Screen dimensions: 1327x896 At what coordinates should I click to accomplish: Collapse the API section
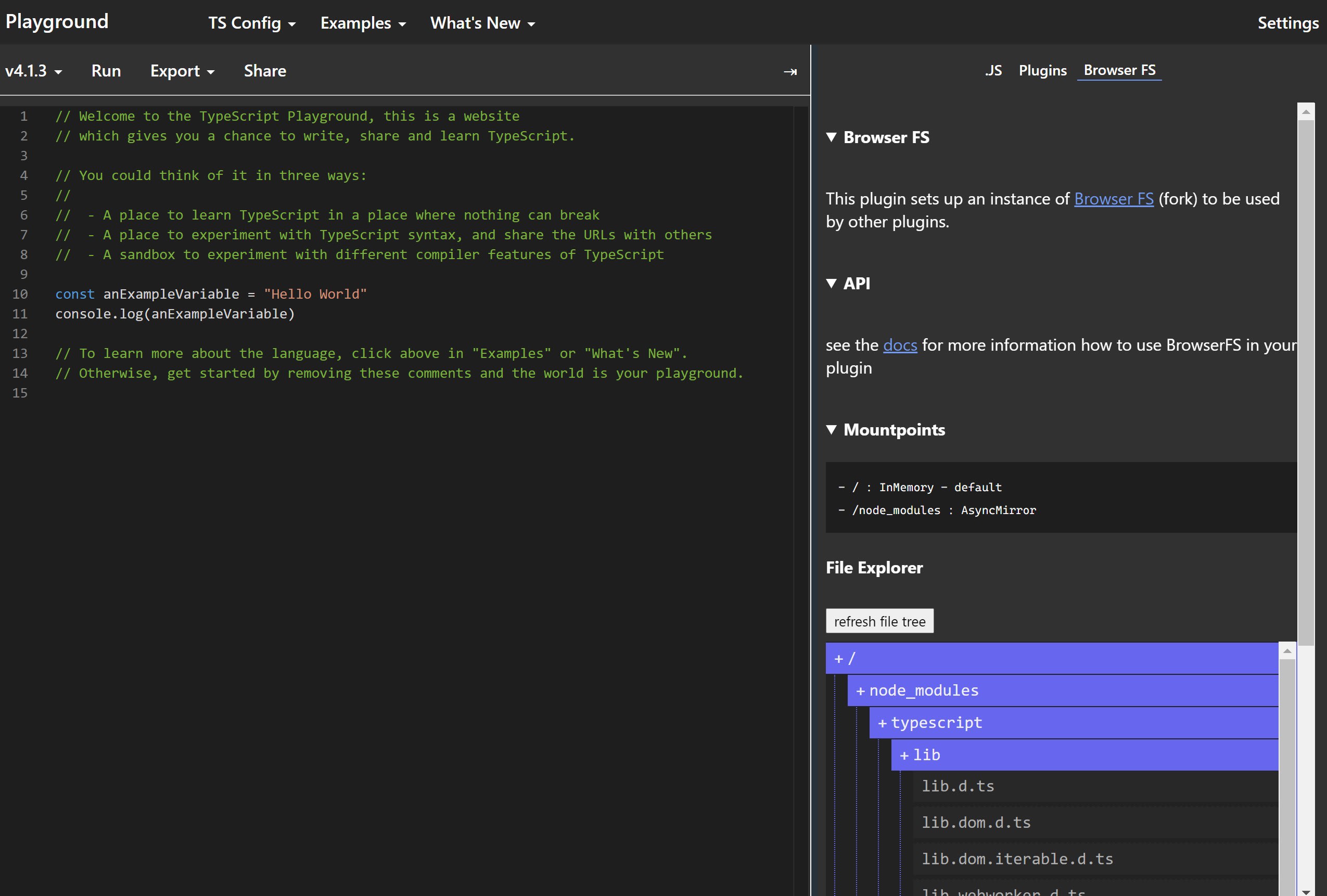pos(849,283)
